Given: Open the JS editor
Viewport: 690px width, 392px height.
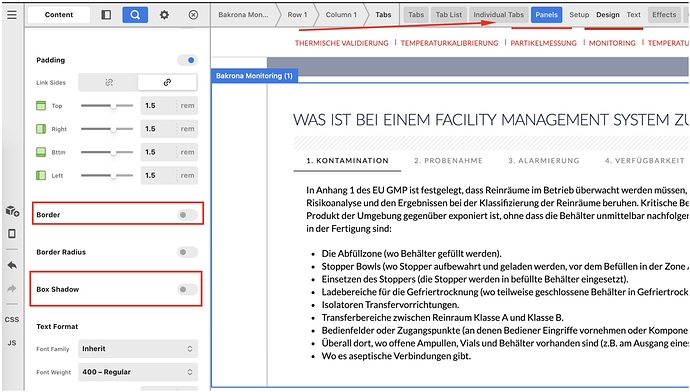Looking at the screenshot, I should pos(12,342).
